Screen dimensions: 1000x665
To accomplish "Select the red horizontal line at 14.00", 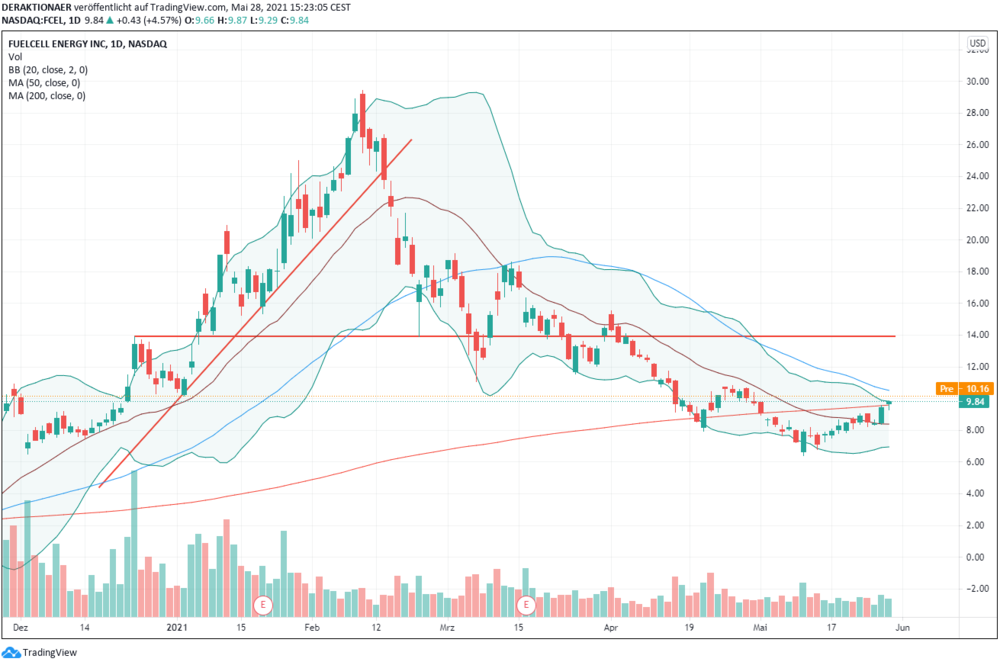I will point(515,336).
